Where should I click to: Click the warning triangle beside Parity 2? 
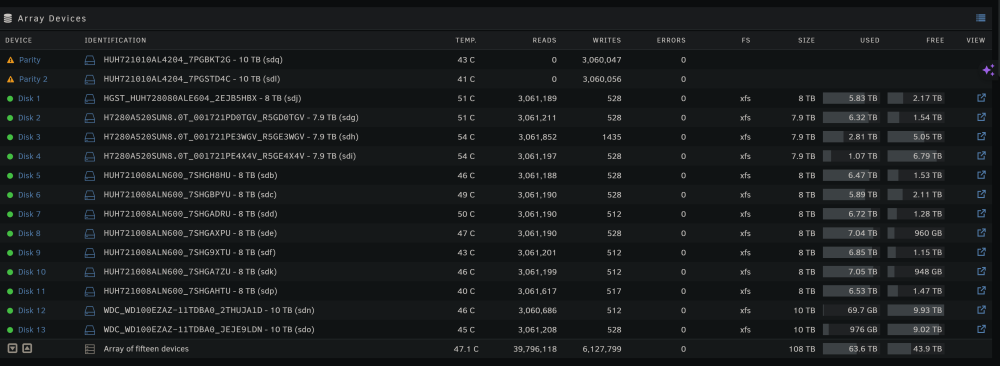[x=10, y=79]
